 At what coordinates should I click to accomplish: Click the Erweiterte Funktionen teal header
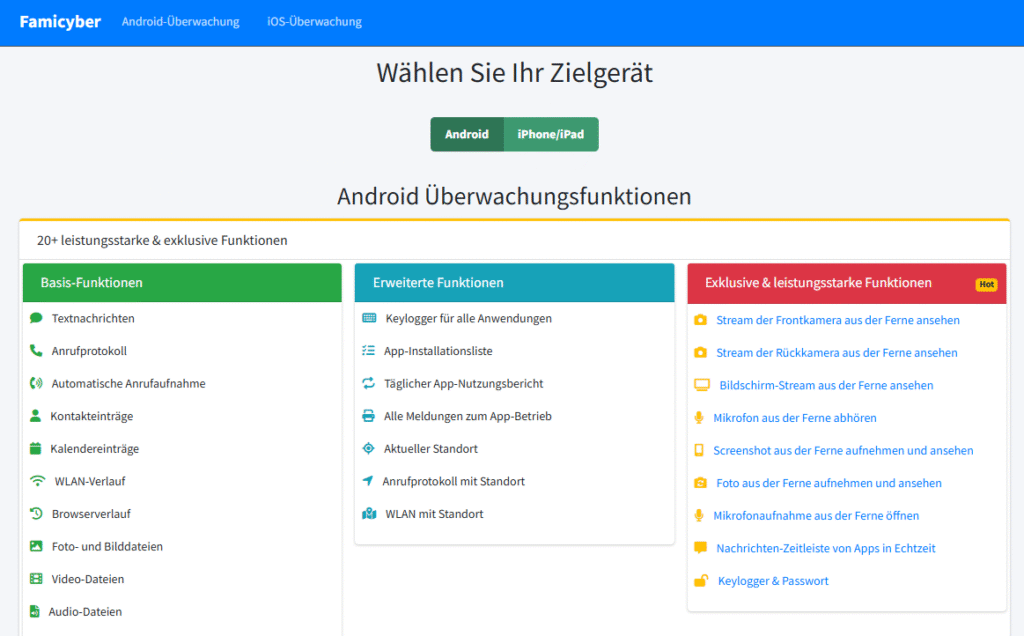click(515, 283)
